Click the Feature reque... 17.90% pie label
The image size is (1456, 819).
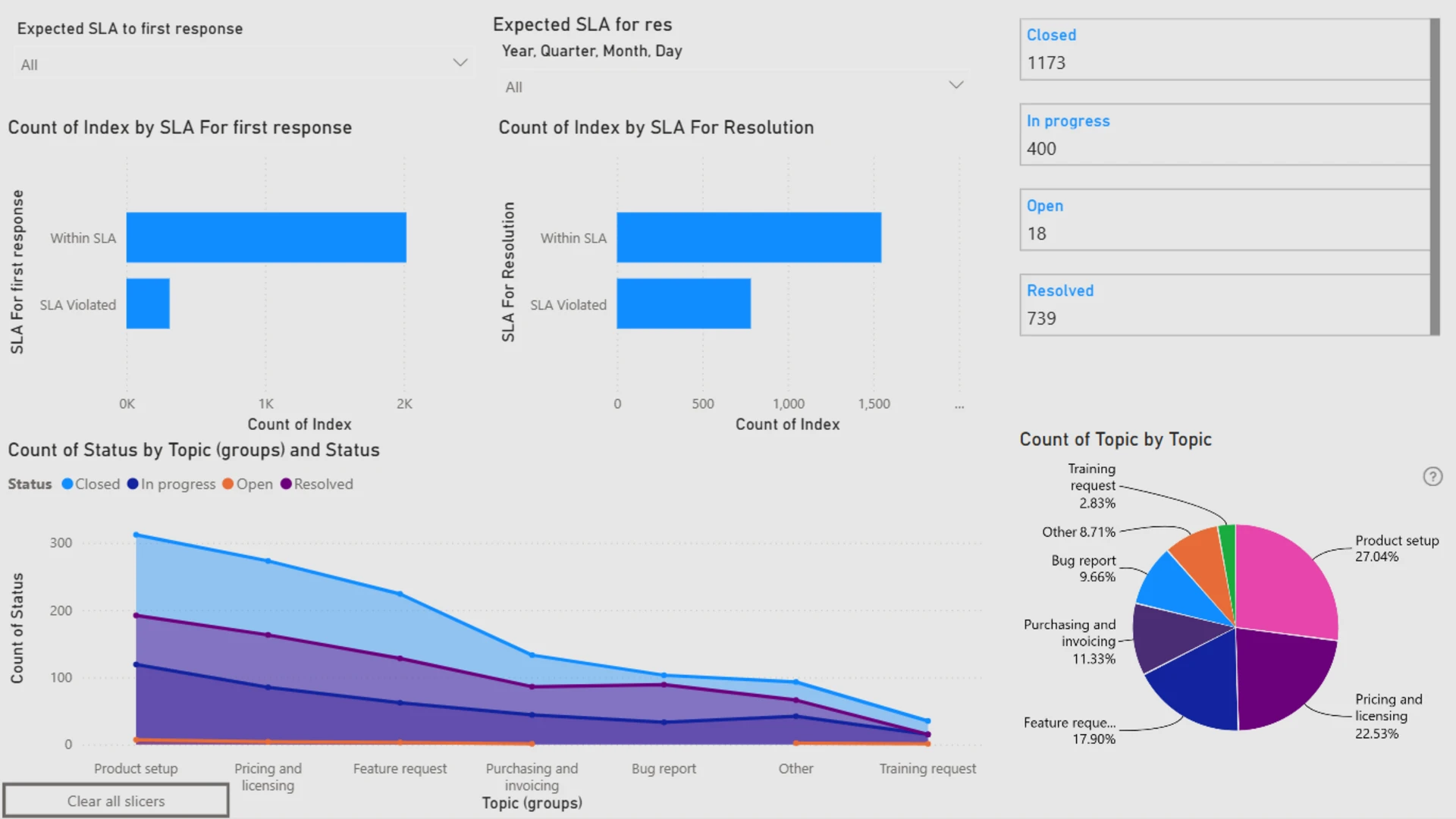tap(1069, 730)
